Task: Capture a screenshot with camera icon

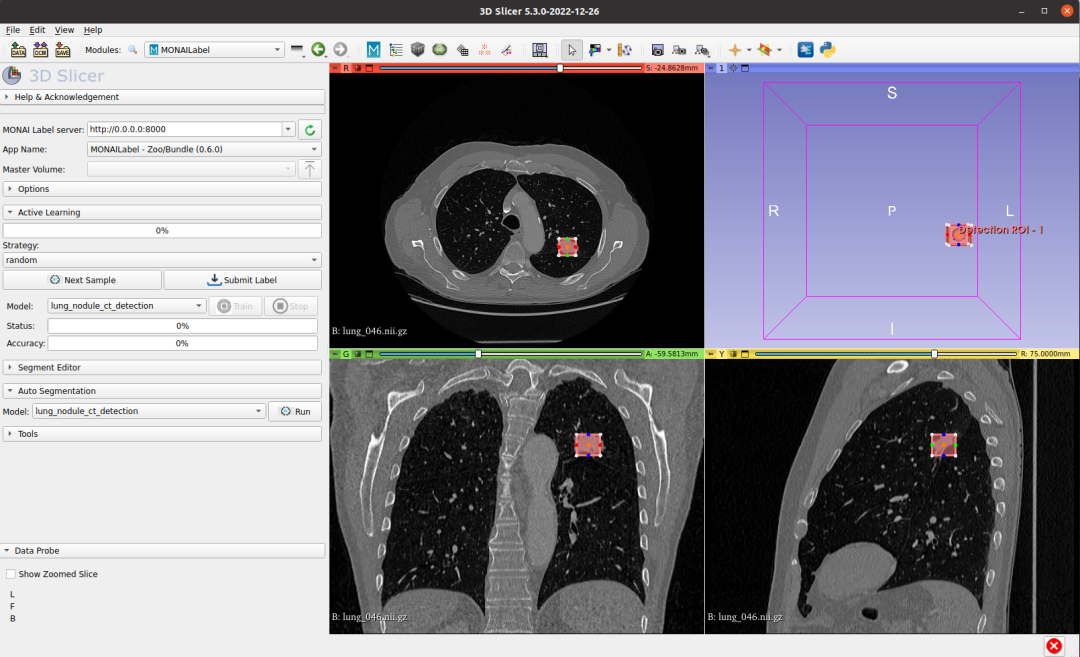Action: coord(657,50)
